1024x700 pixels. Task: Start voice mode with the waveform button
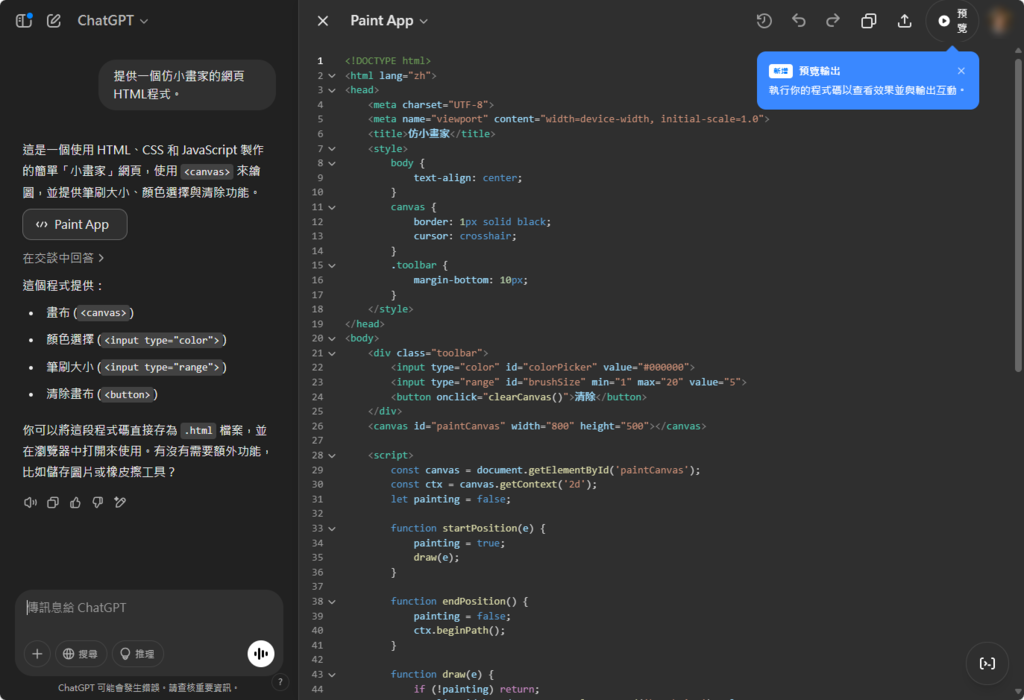[x=261, y=654]
